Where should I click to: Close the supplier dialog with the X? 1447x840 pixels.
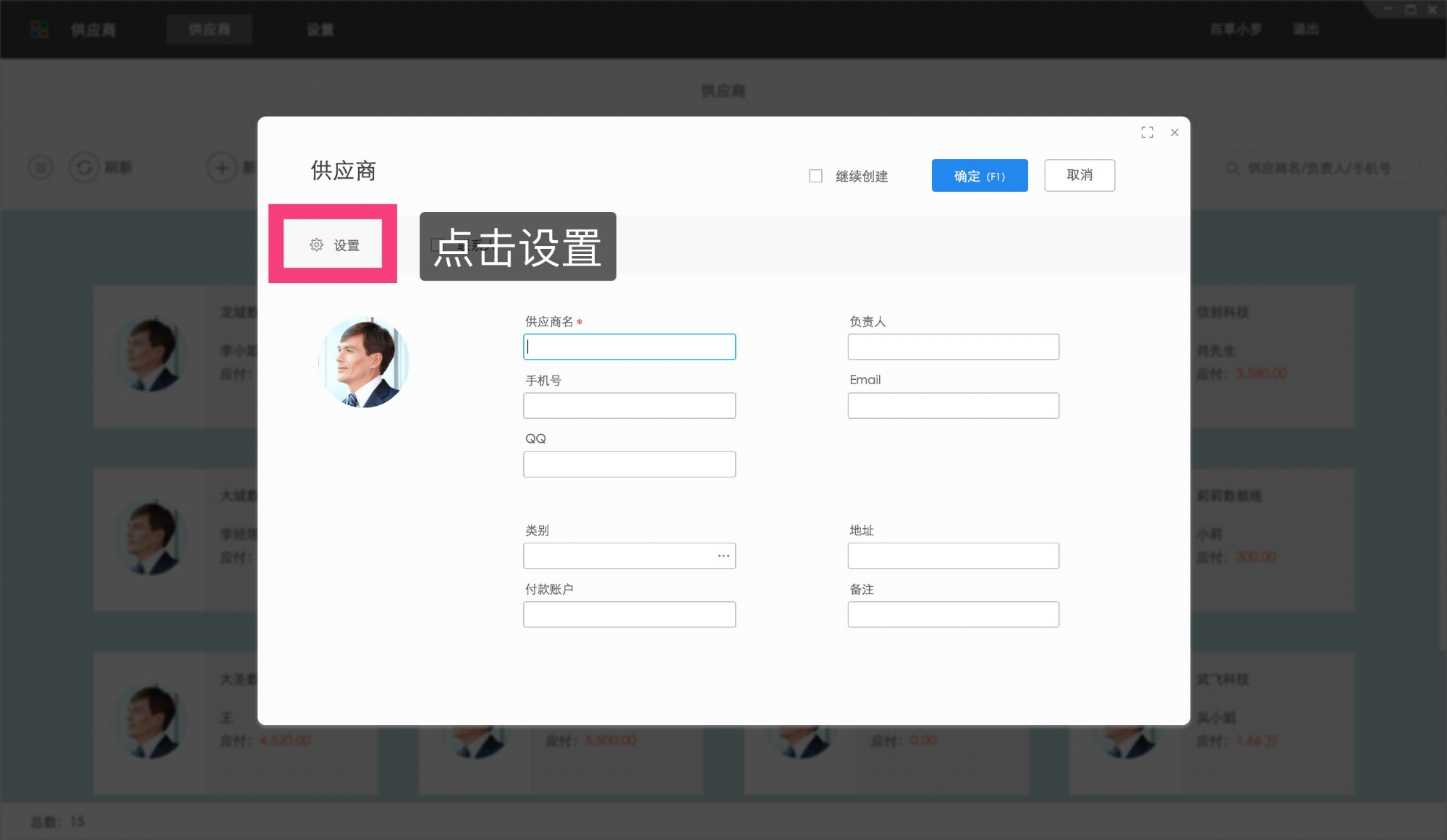1174,132
